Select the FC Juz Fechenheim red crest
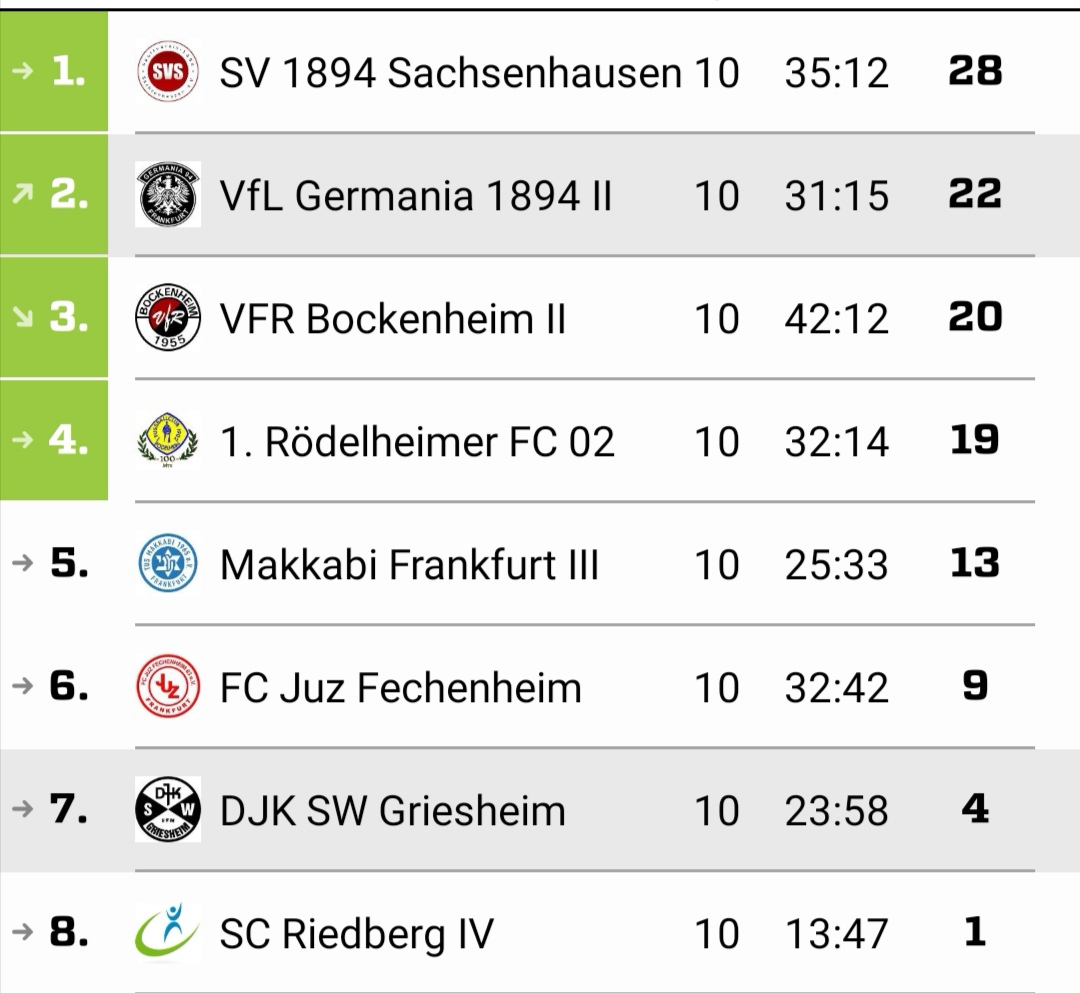This screenshot has height=993, width=1080. [x=168, y=687]
